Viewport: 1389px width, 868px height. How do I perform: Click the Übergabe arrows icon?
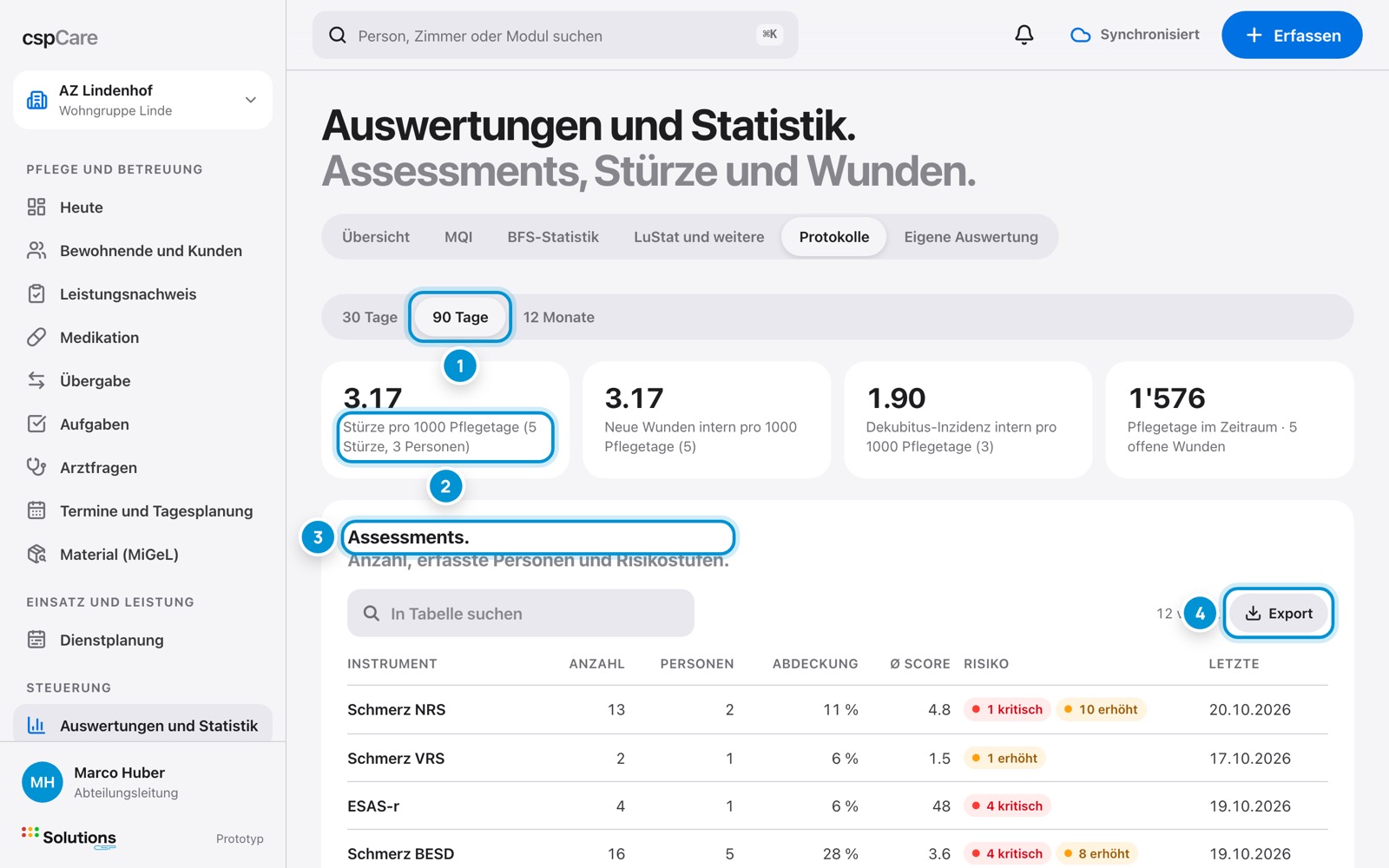(x=36, y=380)
